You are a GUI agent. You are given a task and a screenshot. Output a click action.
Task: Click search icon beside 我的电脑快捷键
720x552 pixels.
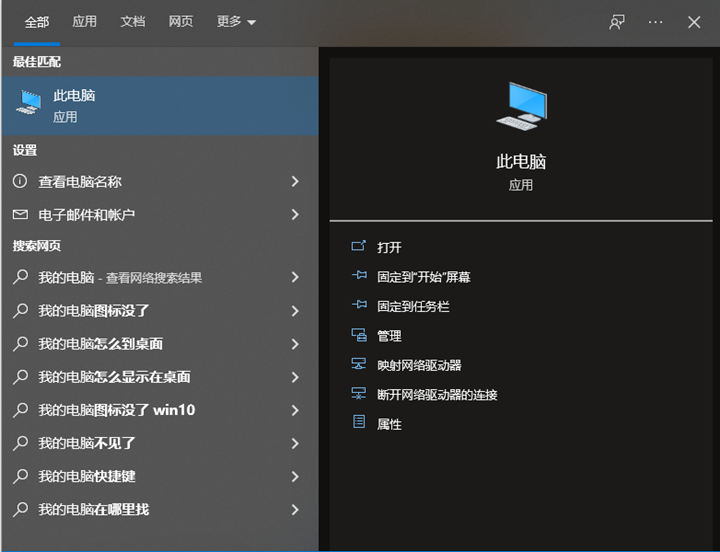coord(20,476)
